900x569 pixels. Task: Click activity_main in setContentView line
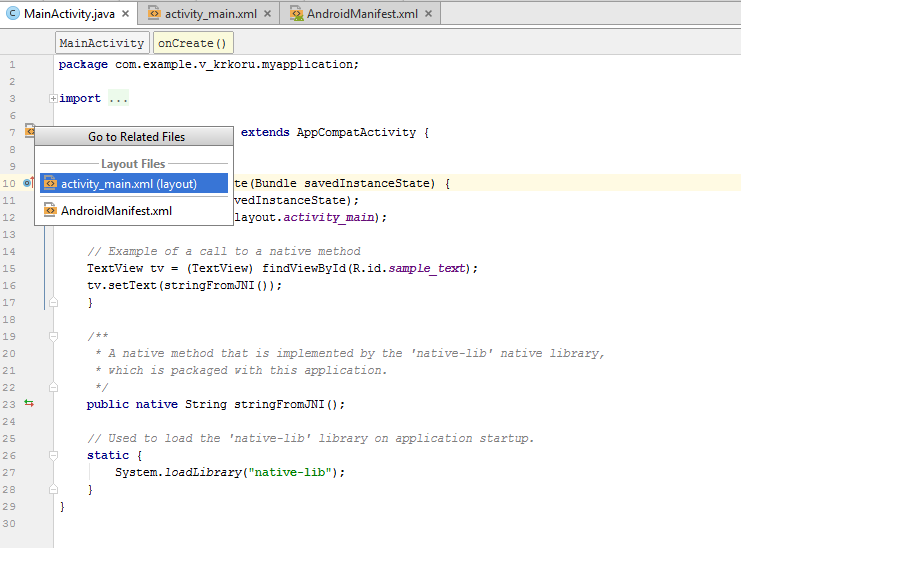pos(328,218)
